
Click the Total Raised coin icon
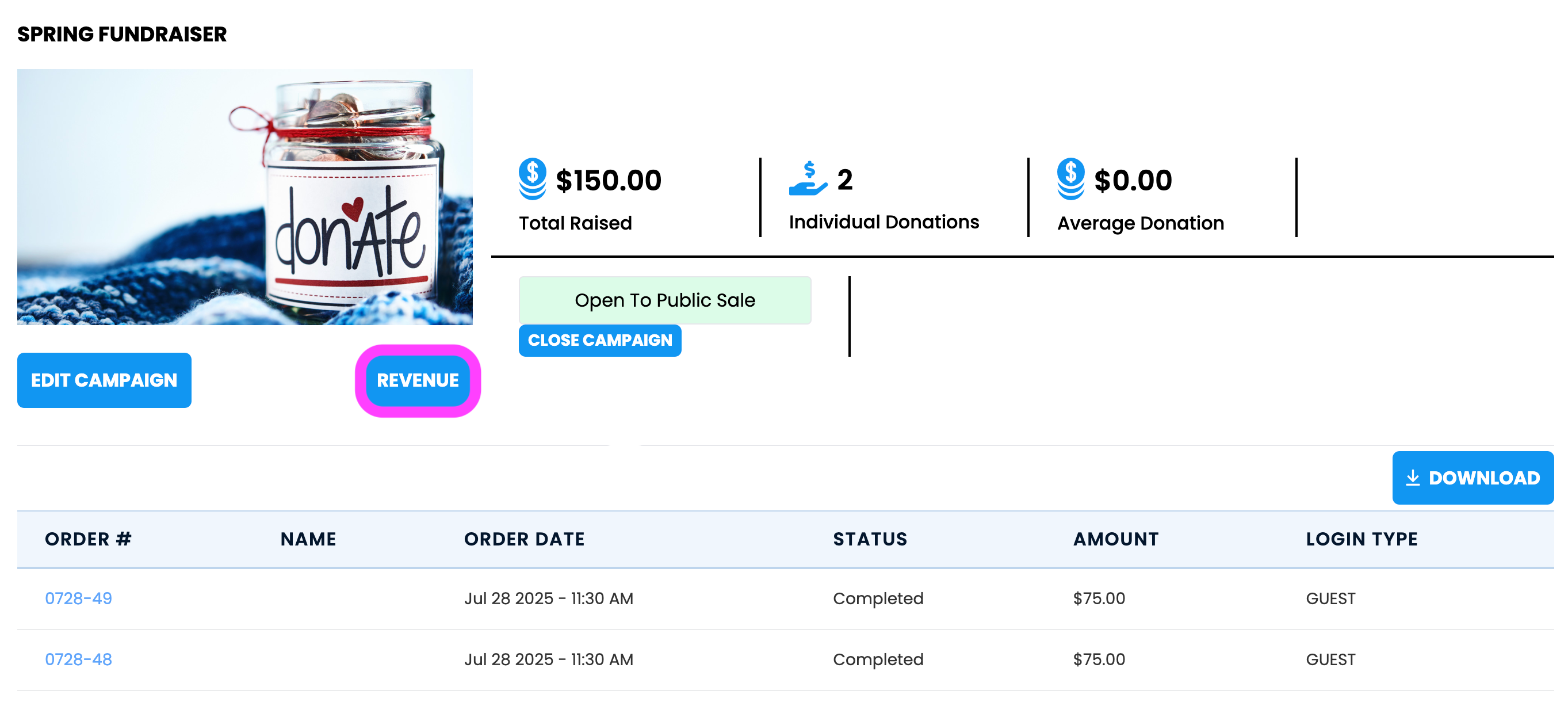pos(532,179)
